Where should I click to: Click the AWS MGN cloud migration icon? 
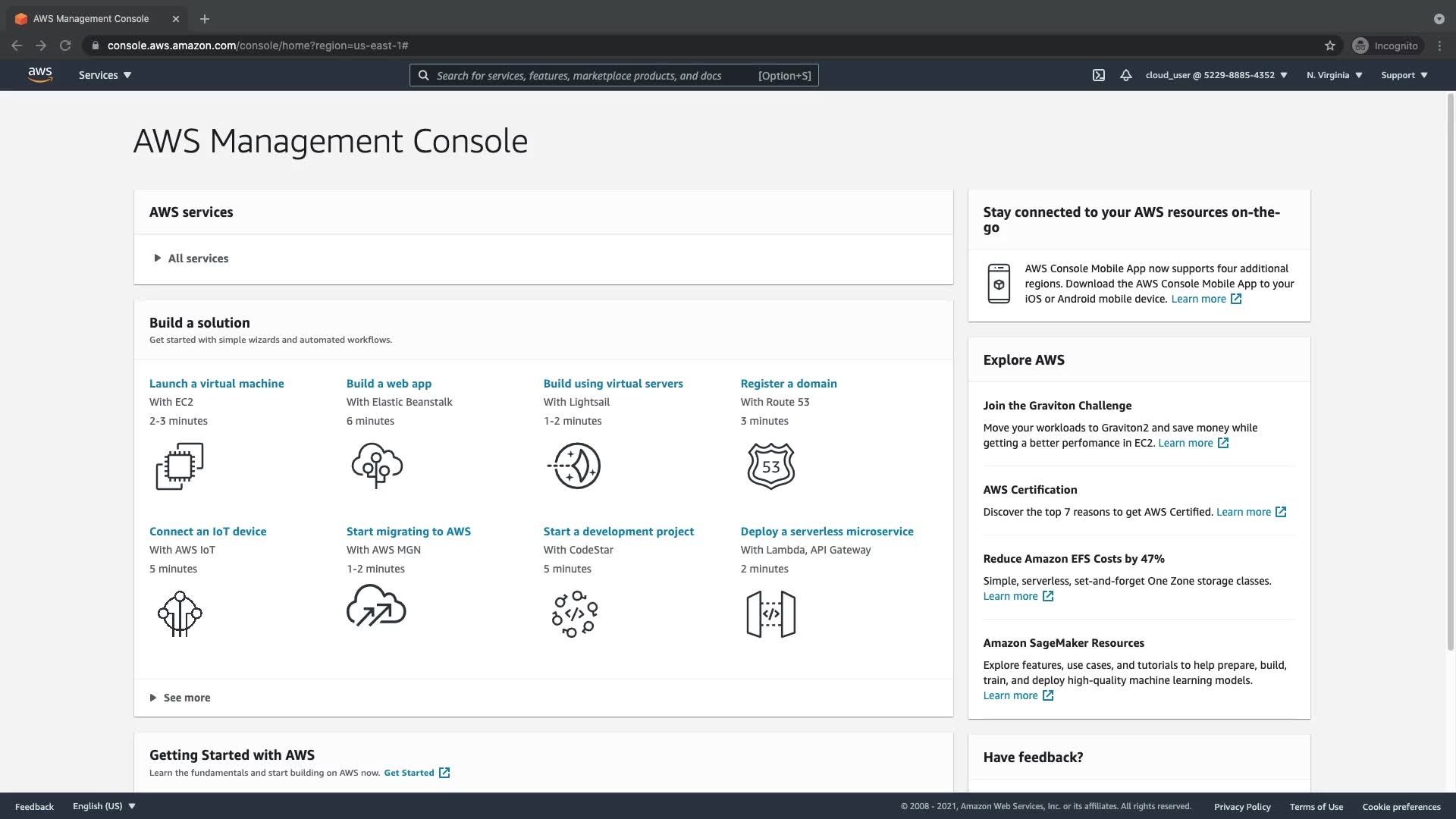376,606
